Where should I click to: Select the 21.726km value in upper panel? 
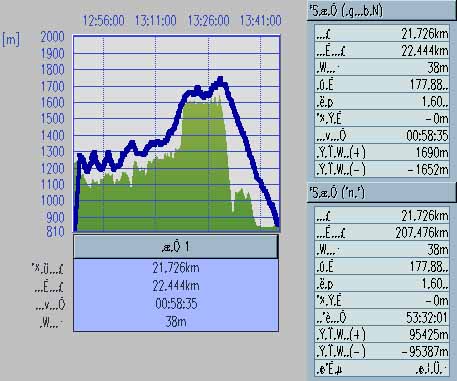coord(425,34)
